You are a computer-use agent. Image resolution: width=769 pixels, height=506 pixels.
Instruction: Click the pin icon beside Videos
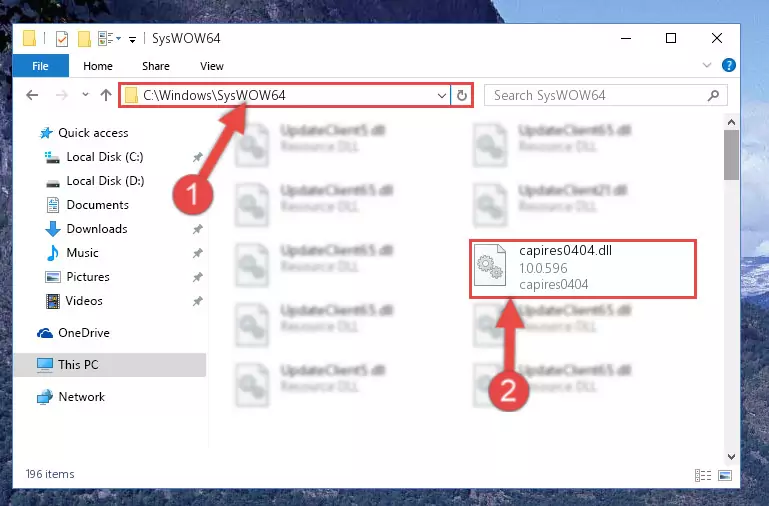(x=197, y=301)
